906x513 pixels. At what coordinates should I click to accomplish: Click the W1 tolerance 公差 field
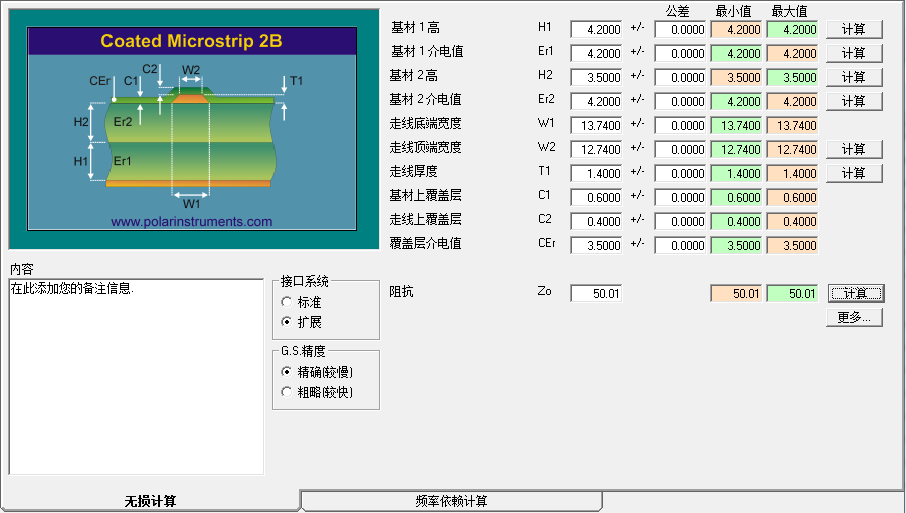(680, 125)
